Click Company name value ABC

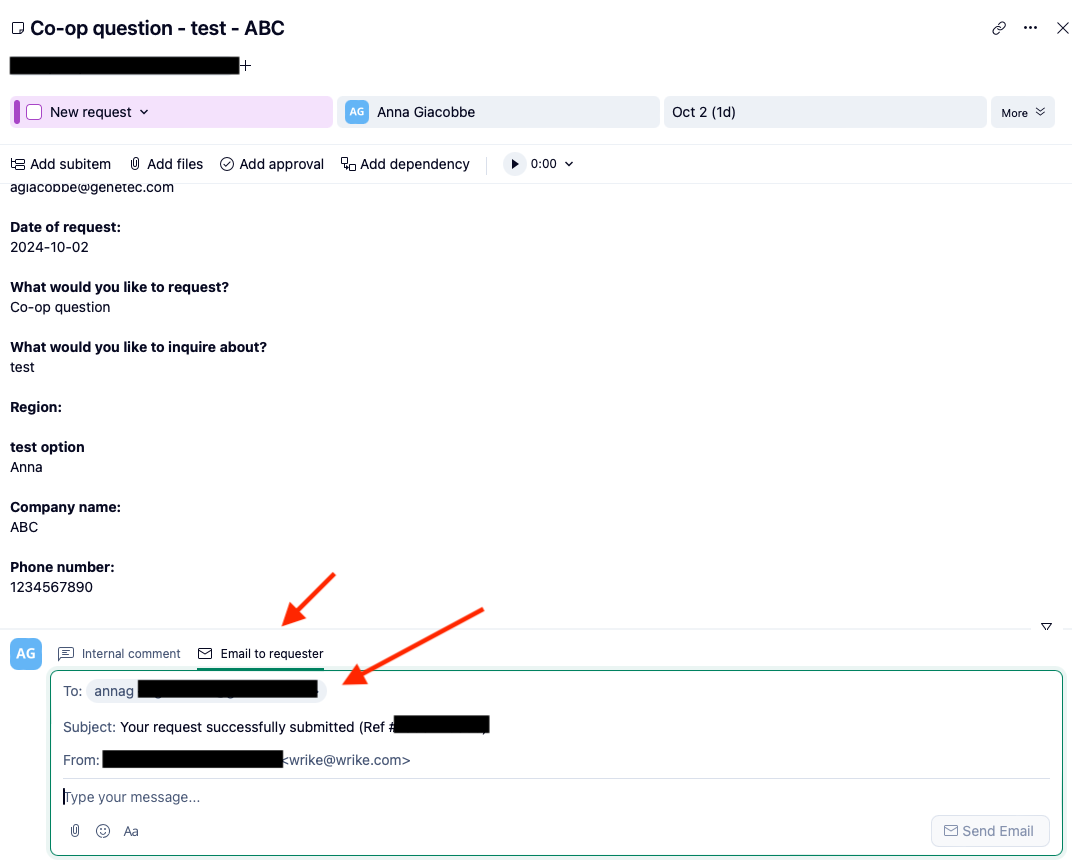pos(24,527)
